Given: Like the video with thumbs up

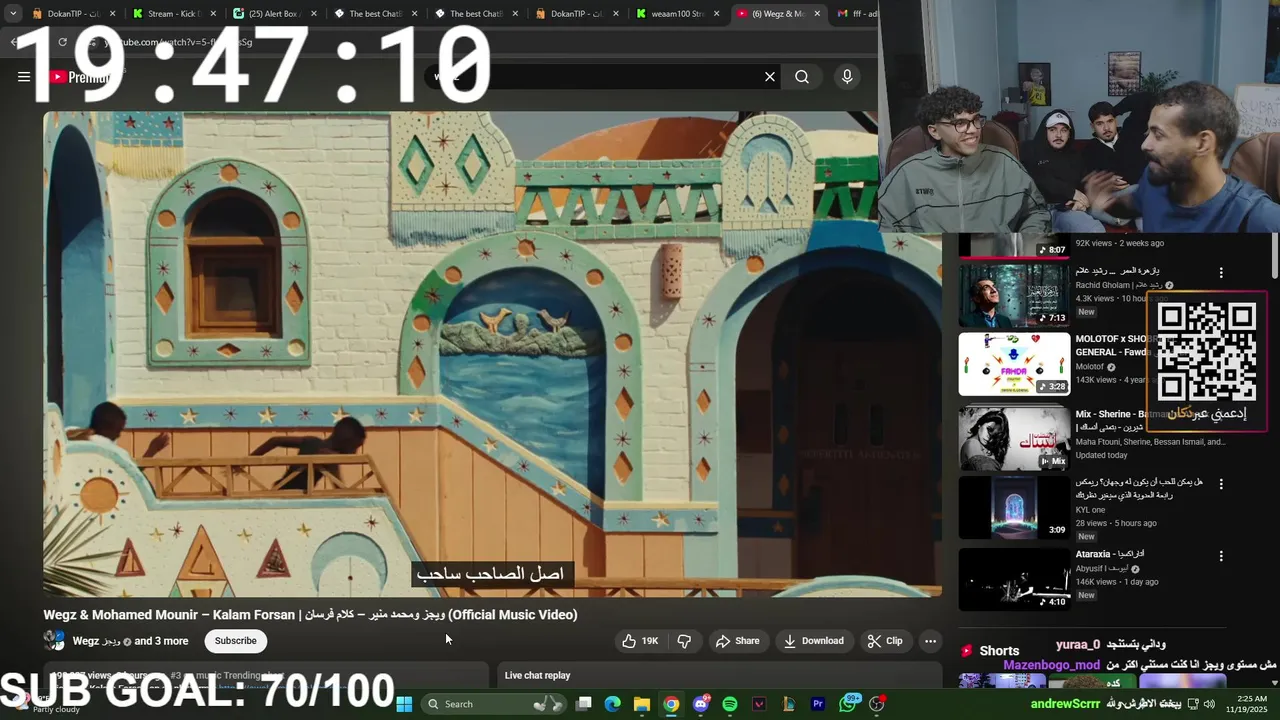Looking at the screenshot, I should pyautogui.click(x=640, y=641).
